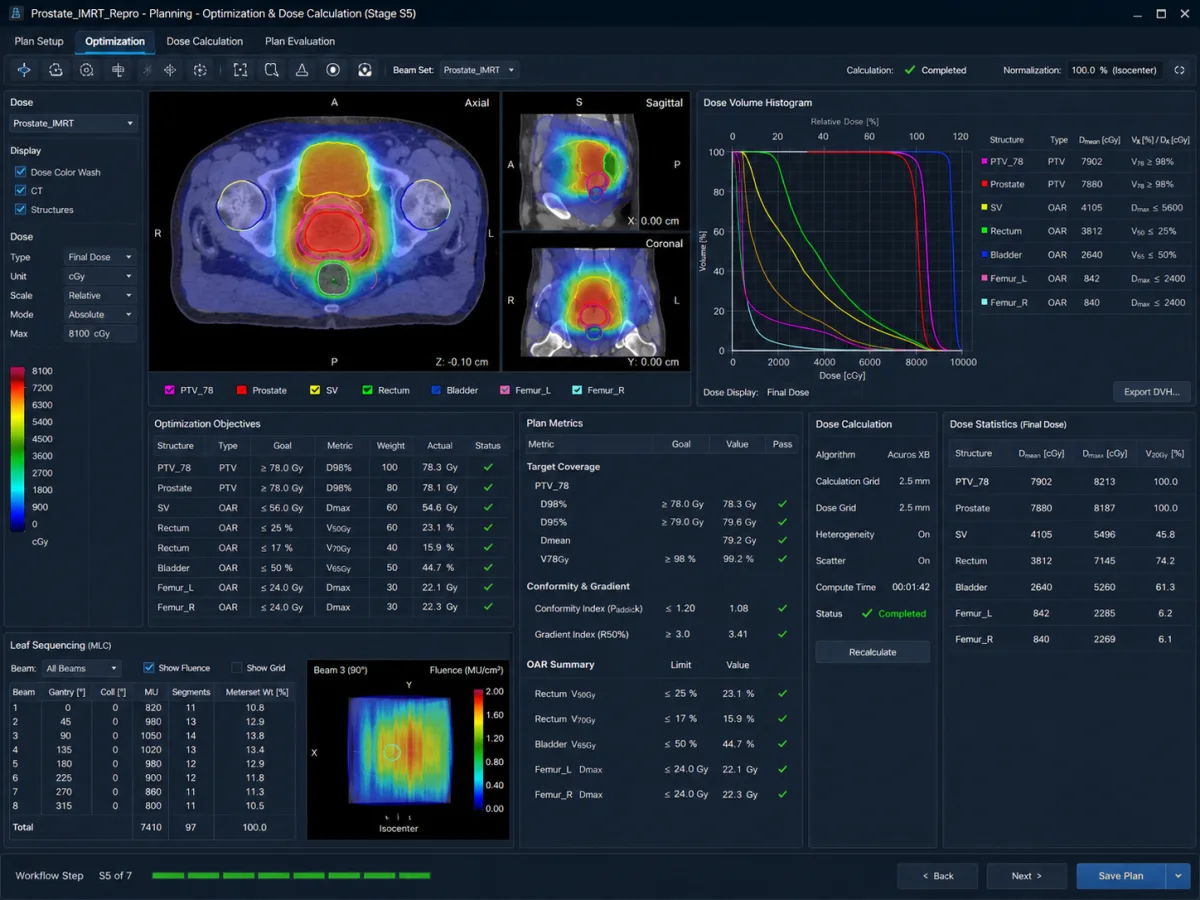
Task: Open the All Beams beam selector dropdown
Action: pos(81,668)
